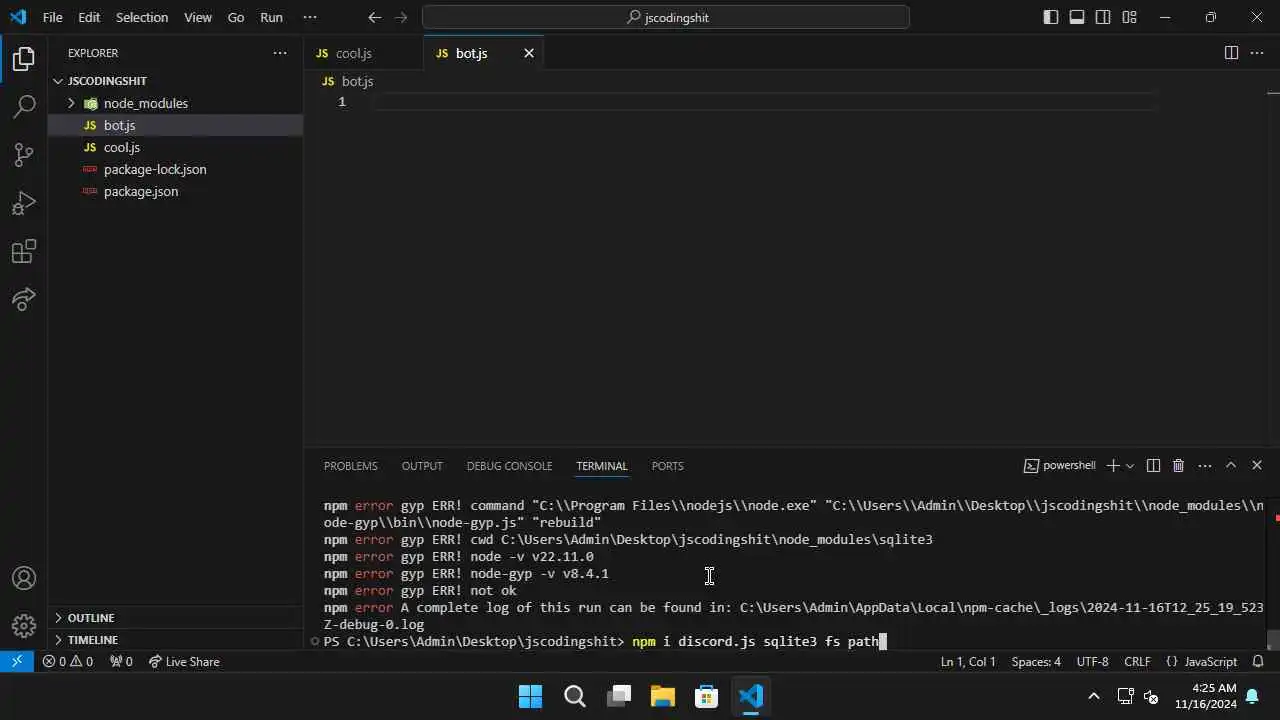This screenshot has width=1280, height=720.
Task: Open the Live Share view icon
Action: point(24,299)
